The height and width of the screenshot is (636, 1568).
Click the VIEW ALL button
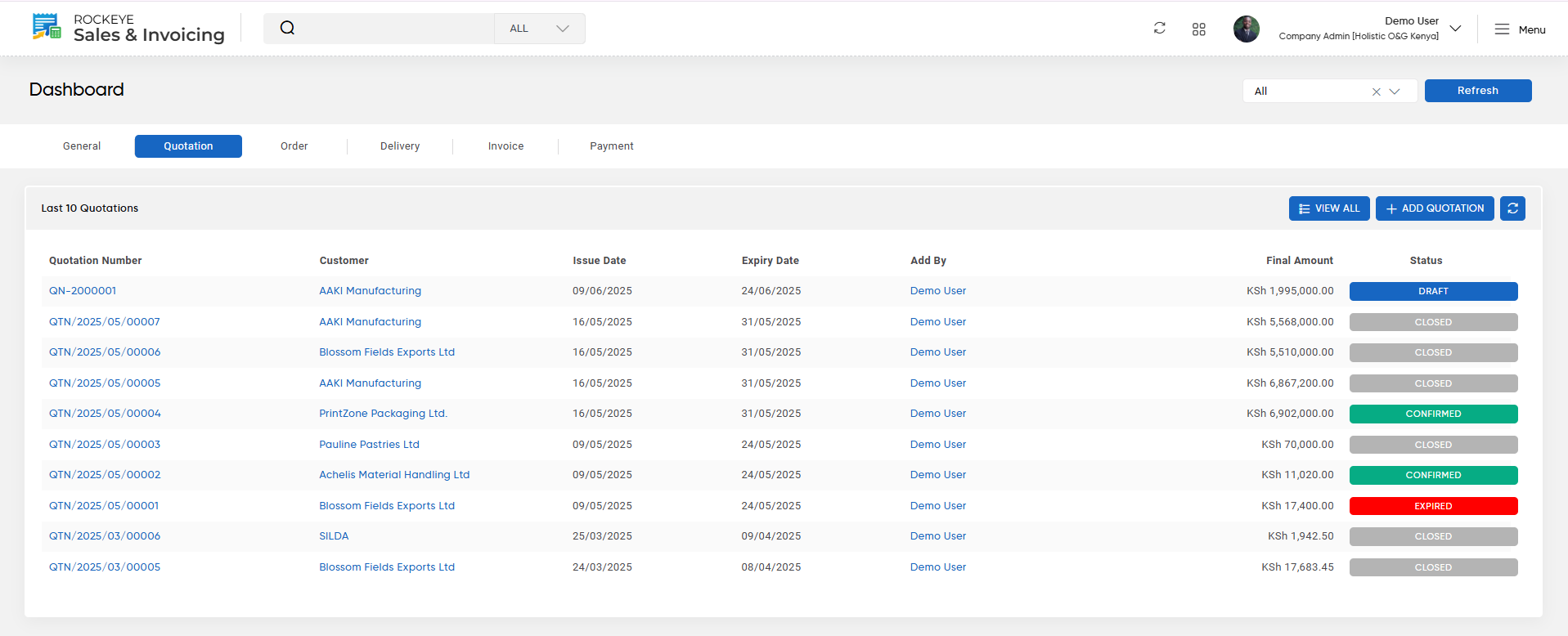click(1329, 208)
